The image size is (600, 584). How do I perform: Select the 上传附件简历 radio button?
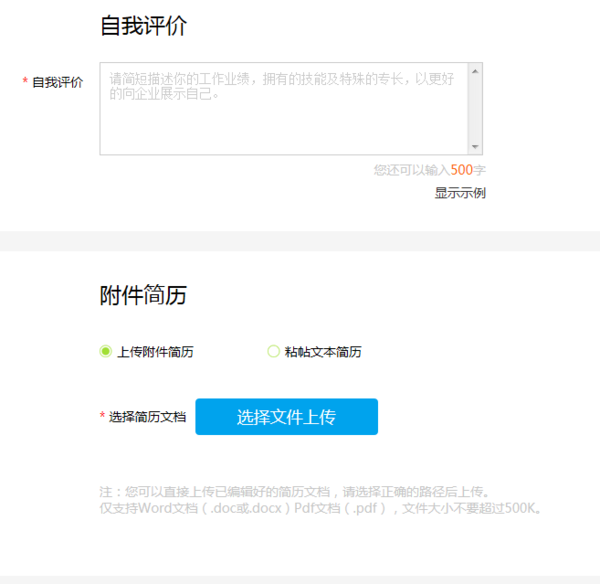tap(105, 352)
